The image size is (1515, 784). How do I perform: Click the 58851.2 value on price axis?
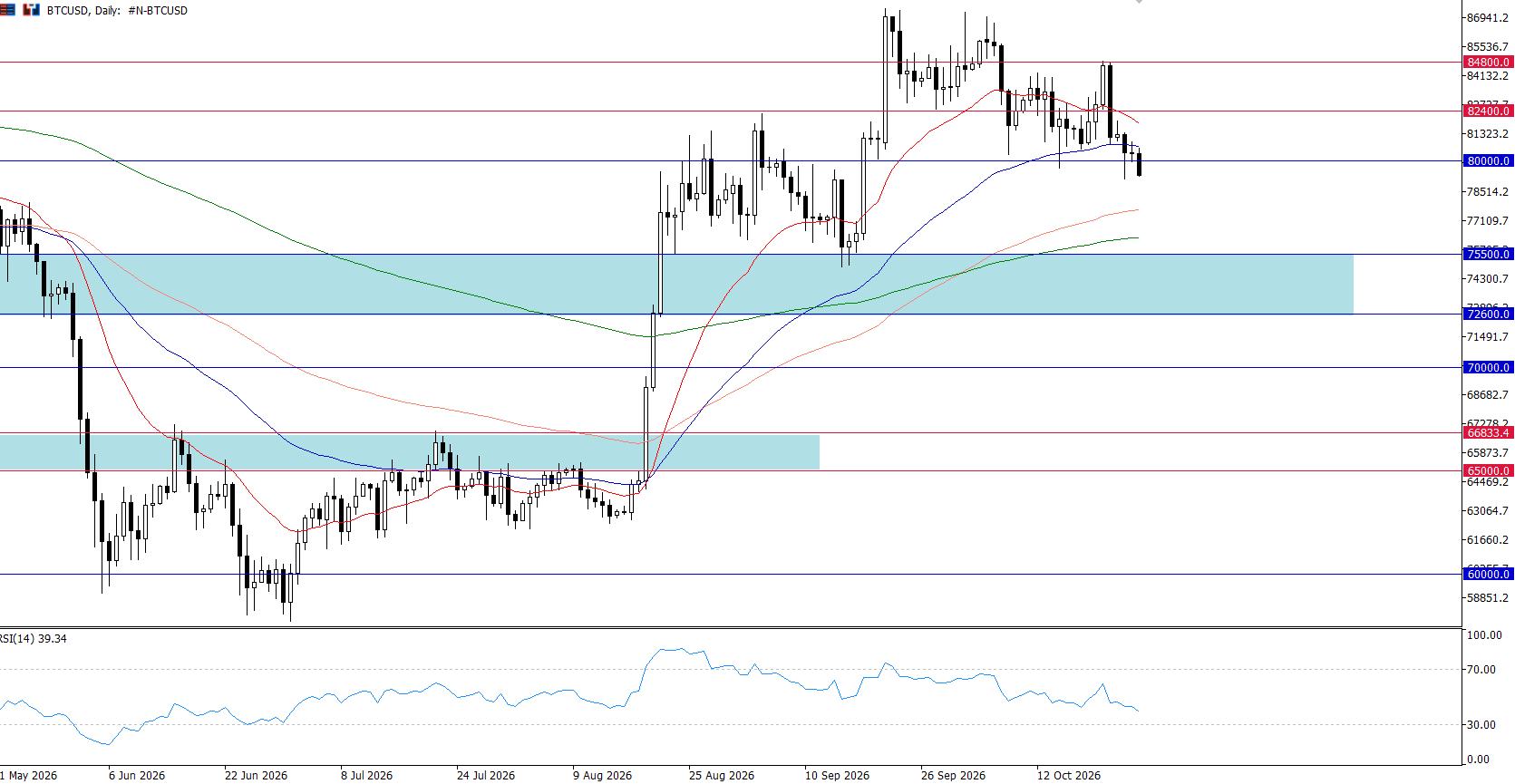(x=1487, y=598)
